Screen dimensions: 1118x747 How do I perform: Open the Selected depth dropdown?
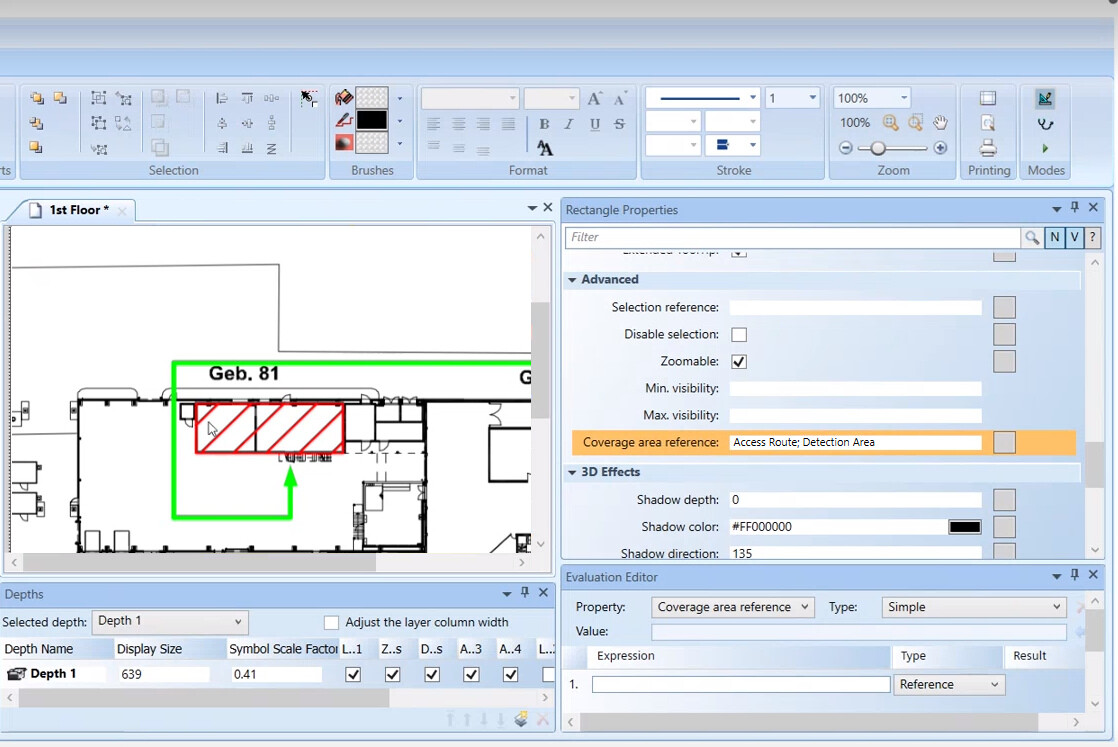pyautogui.click(x=237, y=621)
